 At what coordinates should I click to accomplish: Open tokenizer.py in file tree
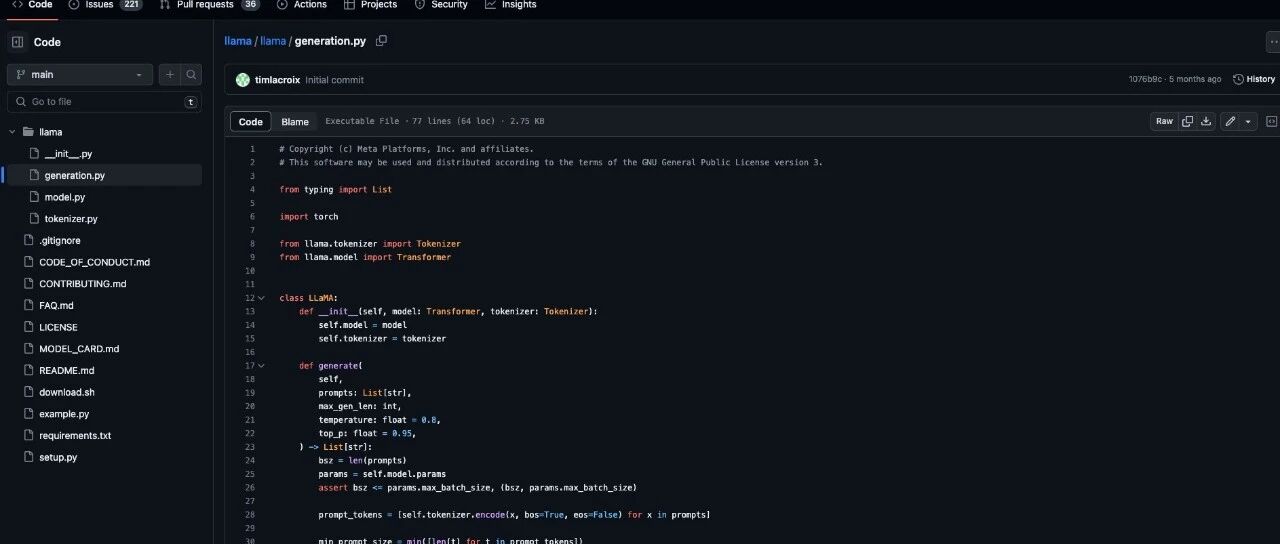[x=71, y=219]
